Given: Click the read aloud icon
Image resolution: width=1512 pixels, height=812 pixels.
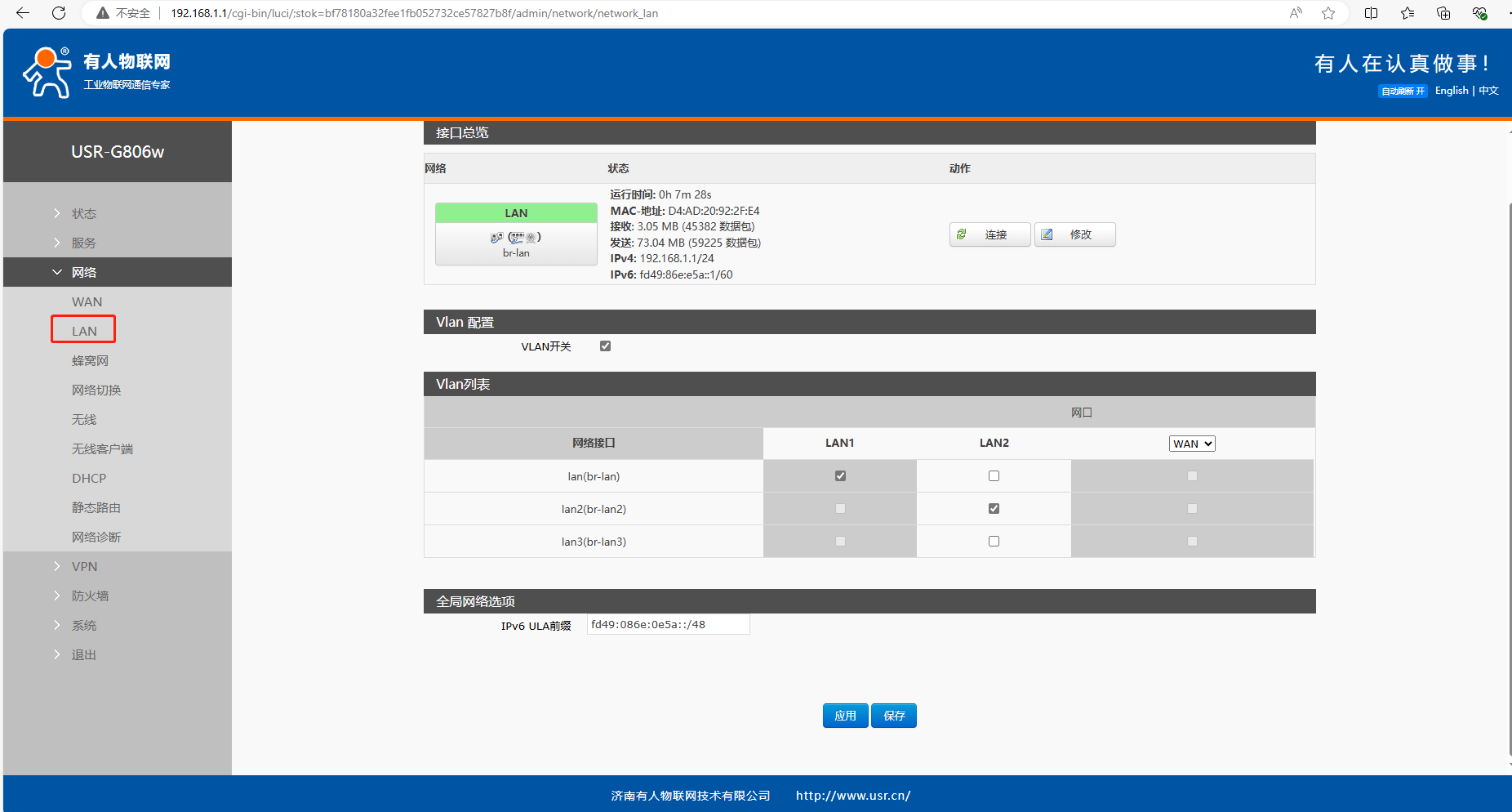Looking at the screenshot, I should 1296,13.
